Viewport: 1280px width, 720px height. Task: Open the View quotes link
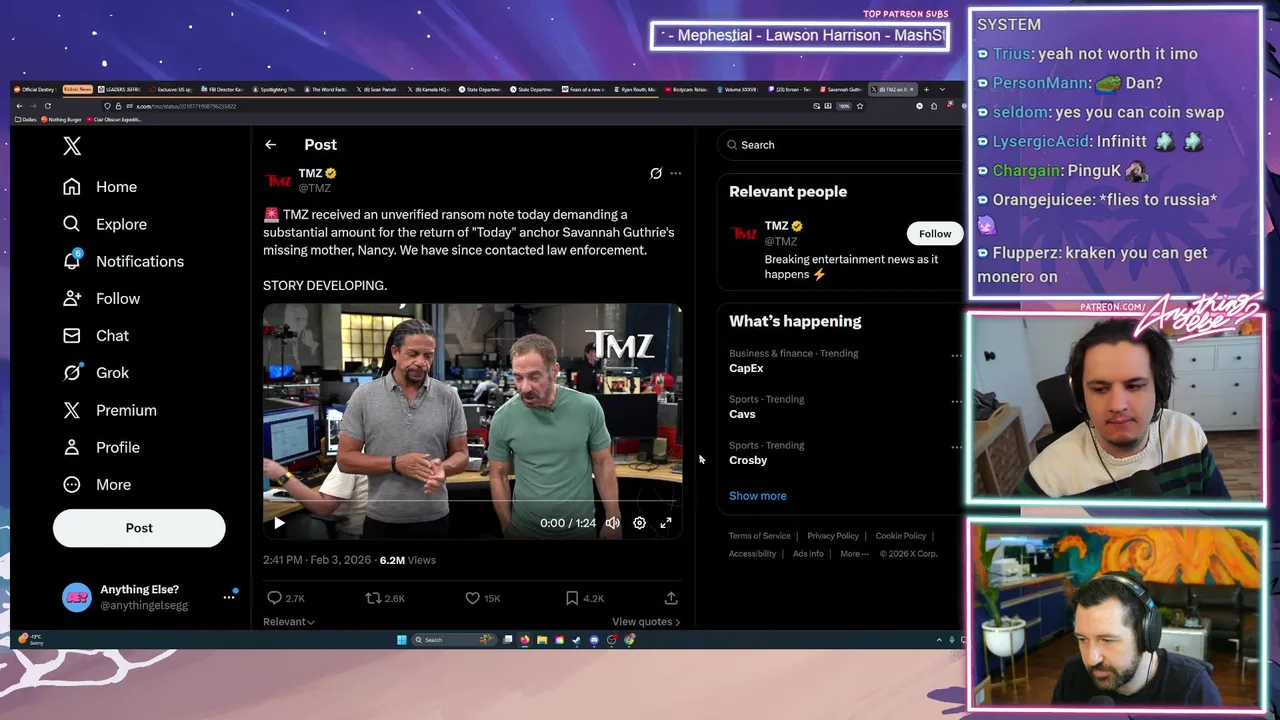646,622
